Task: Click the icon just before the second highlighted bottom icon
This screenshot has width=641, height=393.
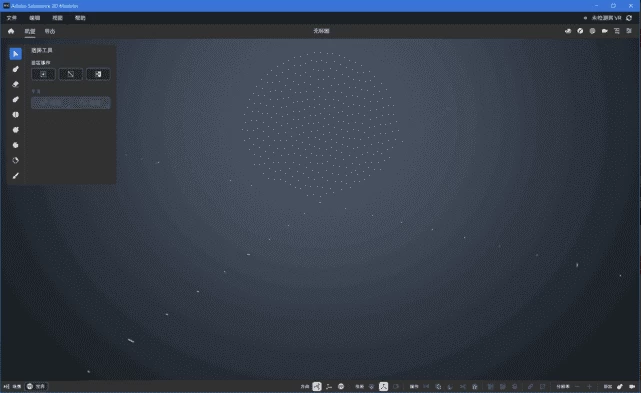Action: (371, 386)
